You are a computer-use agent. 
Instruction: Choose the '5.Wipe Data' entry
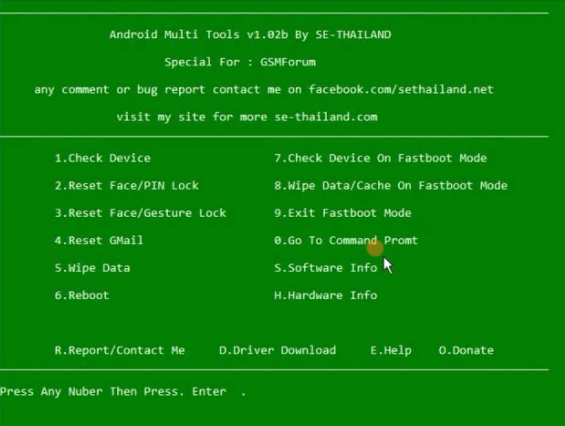[92, 268]
